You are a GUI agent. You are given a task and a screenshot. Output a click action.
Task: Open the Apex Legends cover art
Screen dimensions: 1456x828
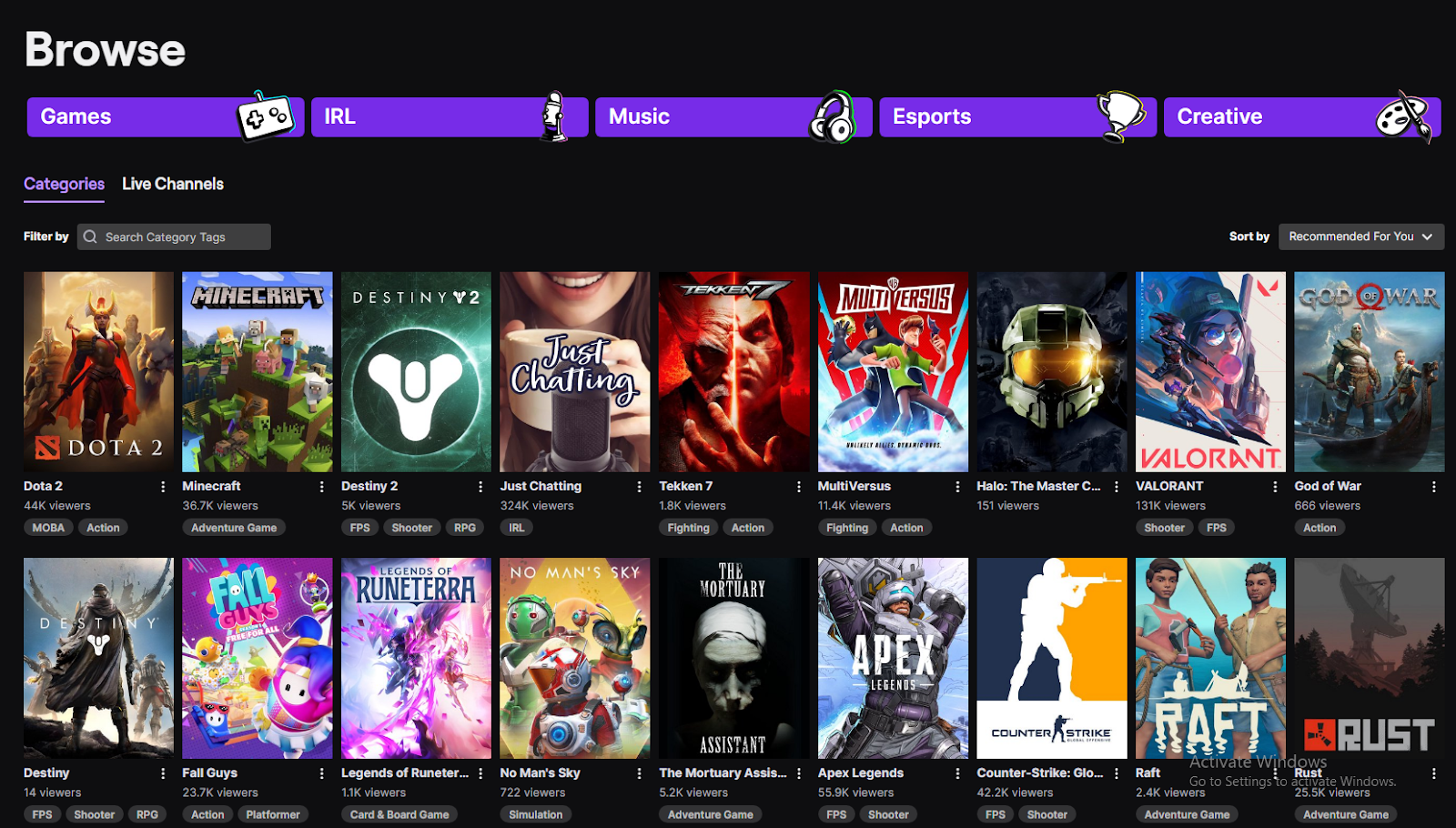click(893, 659)
